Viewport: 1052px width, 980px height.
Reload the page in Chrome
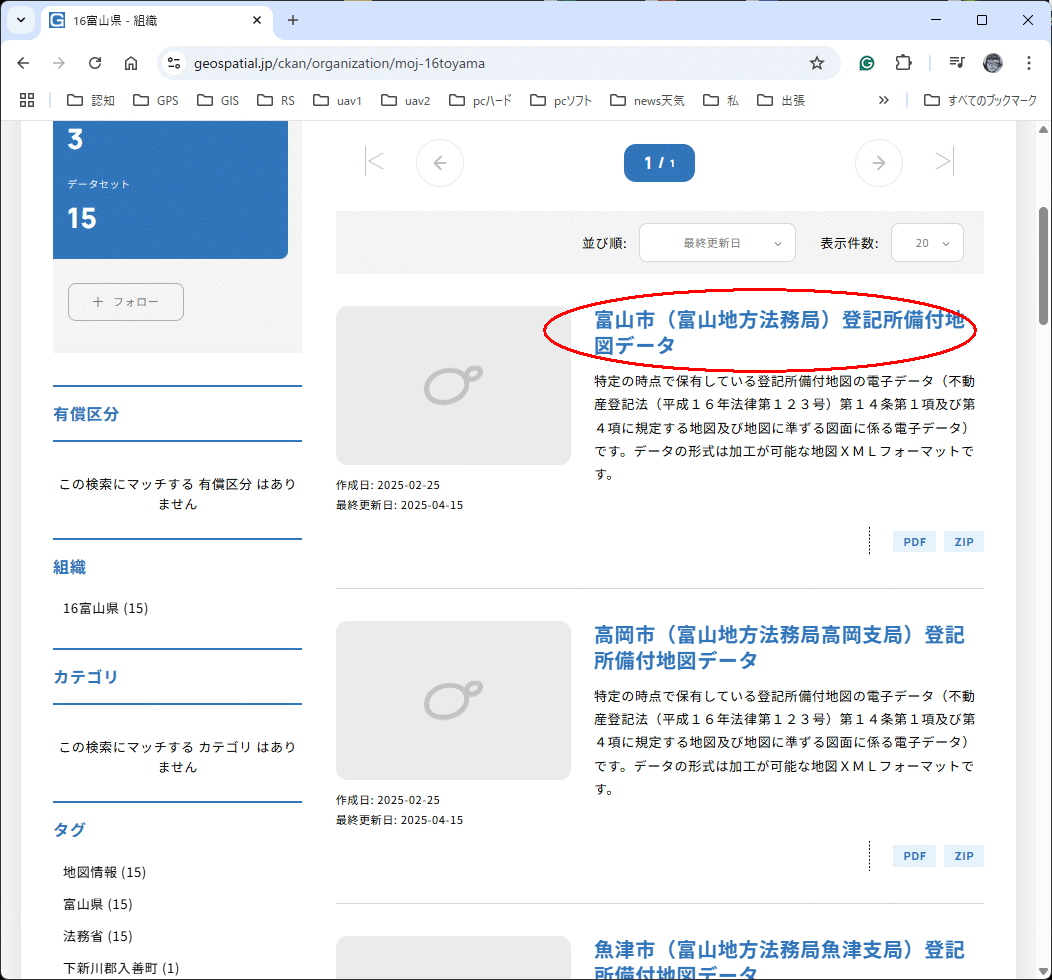point(95,63)
